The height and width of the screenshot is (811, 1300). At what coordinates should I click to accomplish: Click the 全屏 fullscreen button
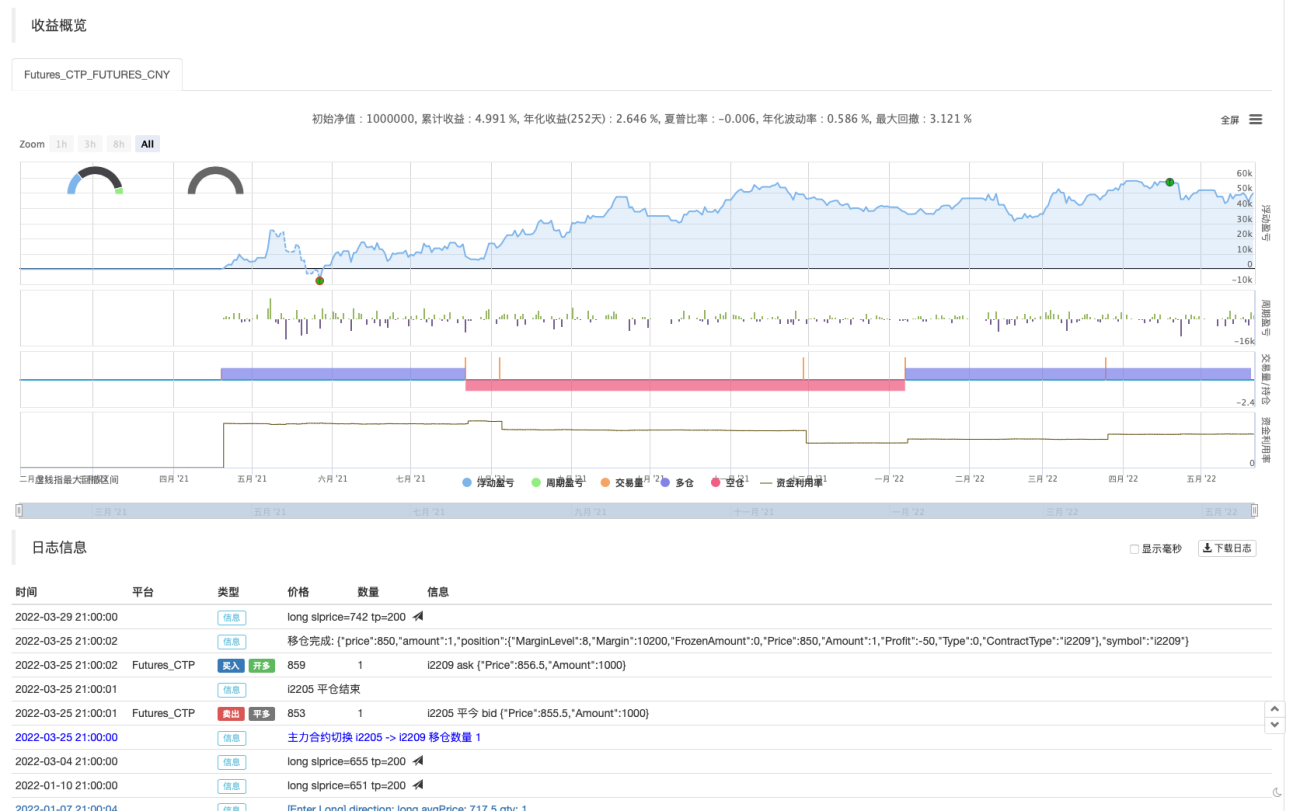pos(1230,119)
